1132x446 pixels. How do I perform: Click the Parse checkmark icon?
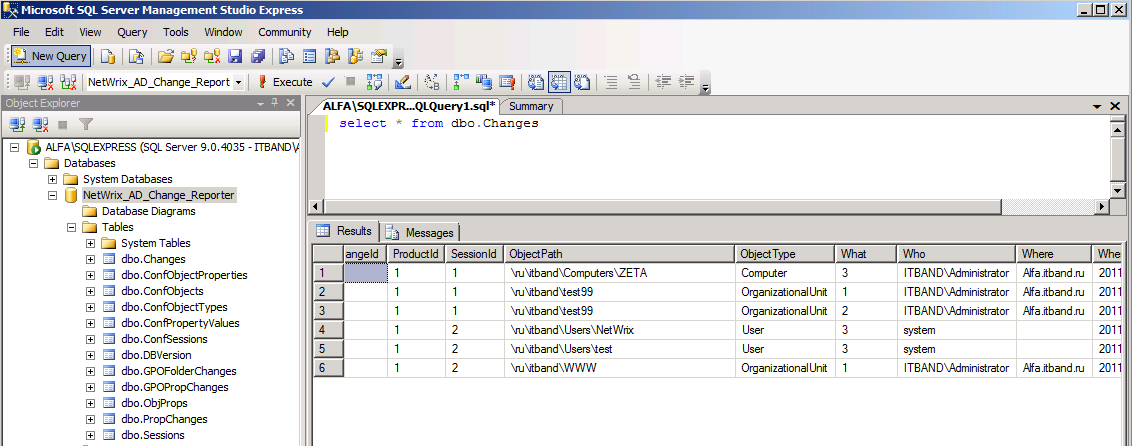click(328, 82)
